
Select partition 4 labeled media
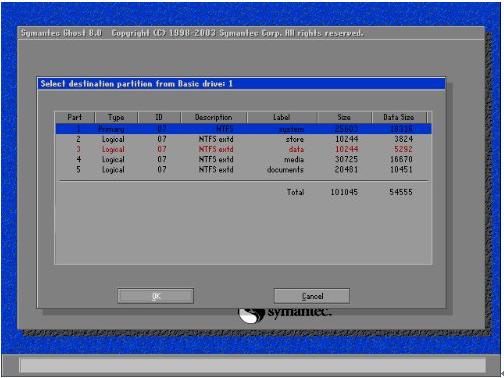(244, 159)
